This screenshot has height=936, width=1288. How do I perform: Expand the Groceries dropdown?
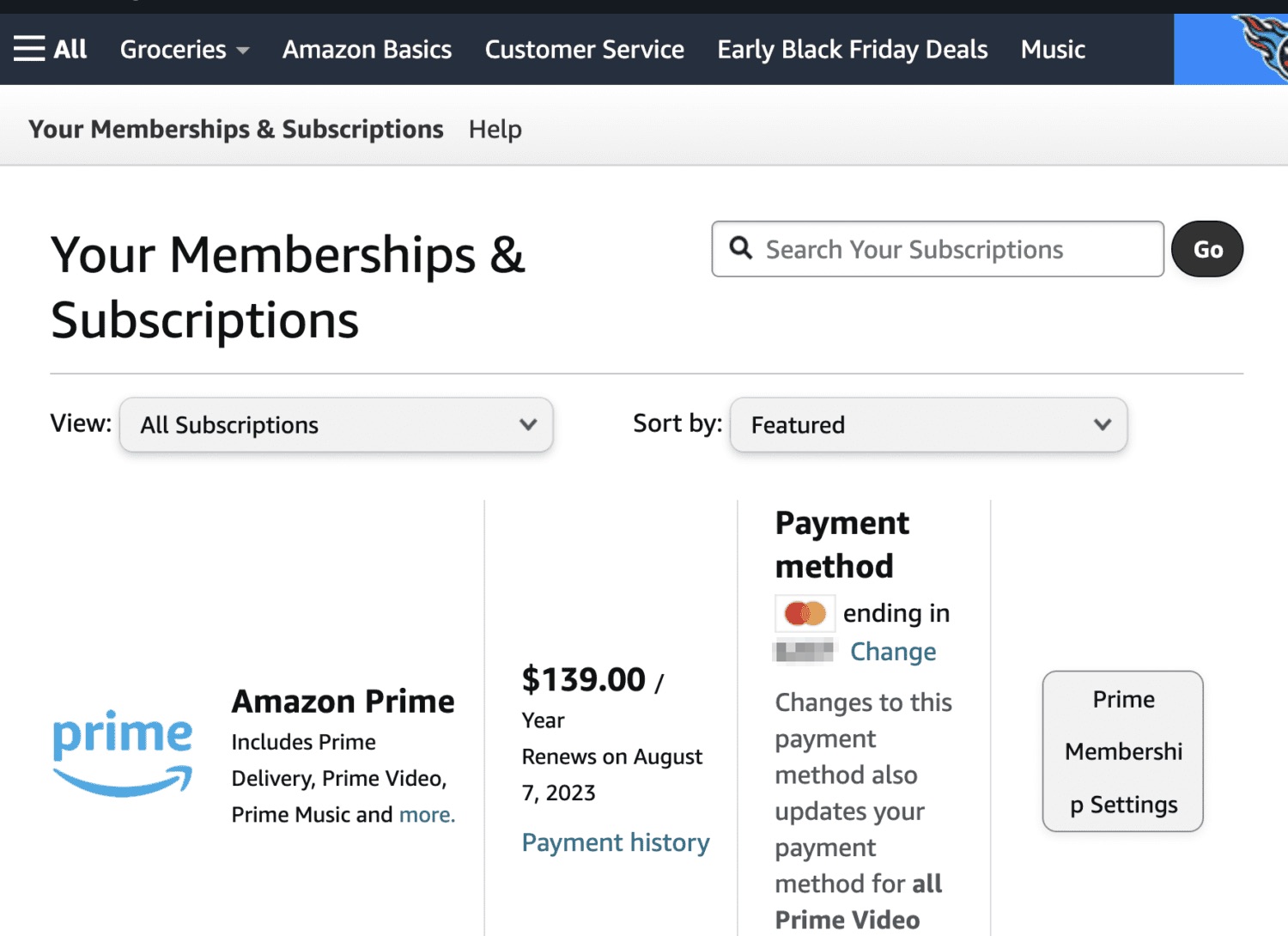(x=183, y=49)
